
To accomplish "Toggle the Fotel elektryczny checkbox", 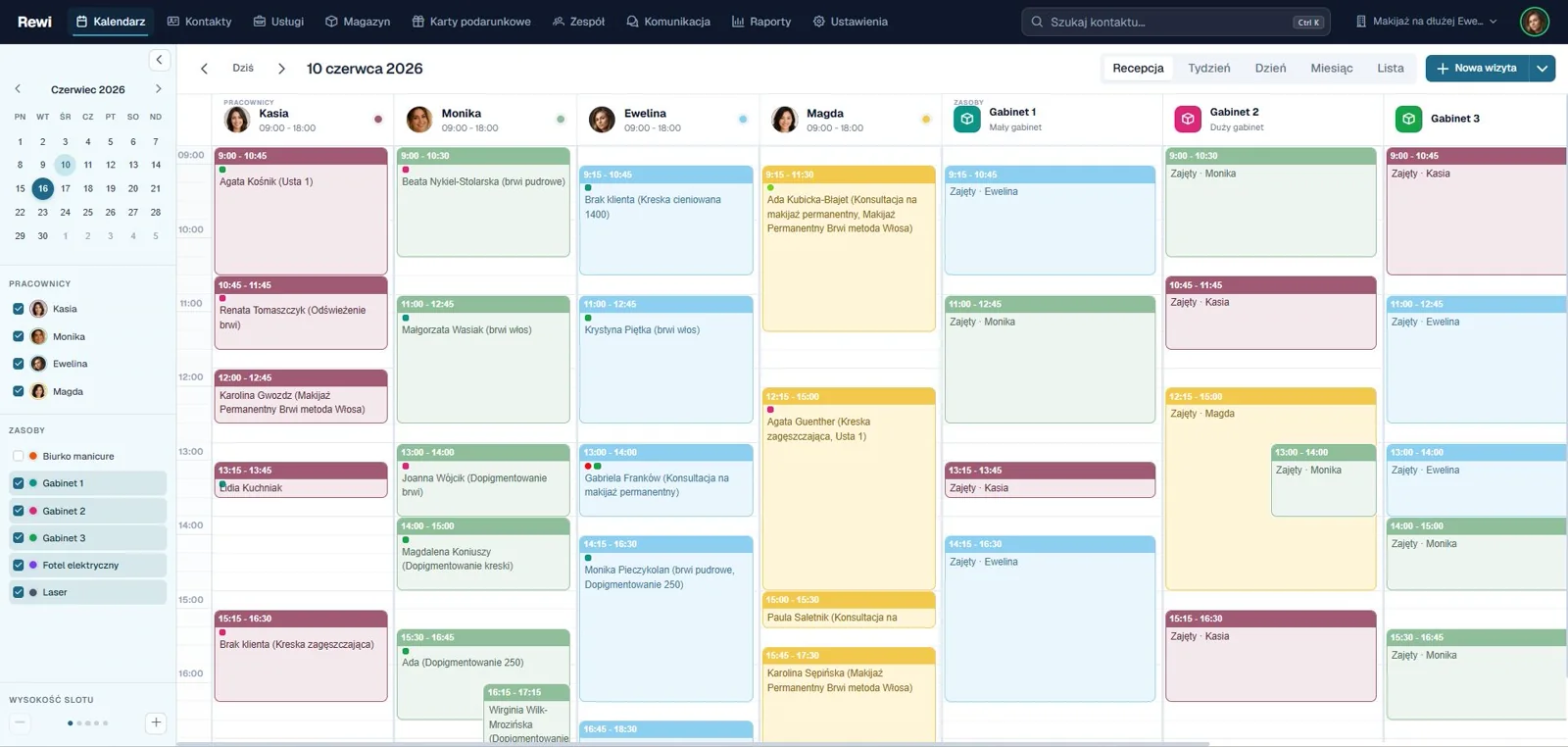I will pyautogui.click(x=18, y=565).
